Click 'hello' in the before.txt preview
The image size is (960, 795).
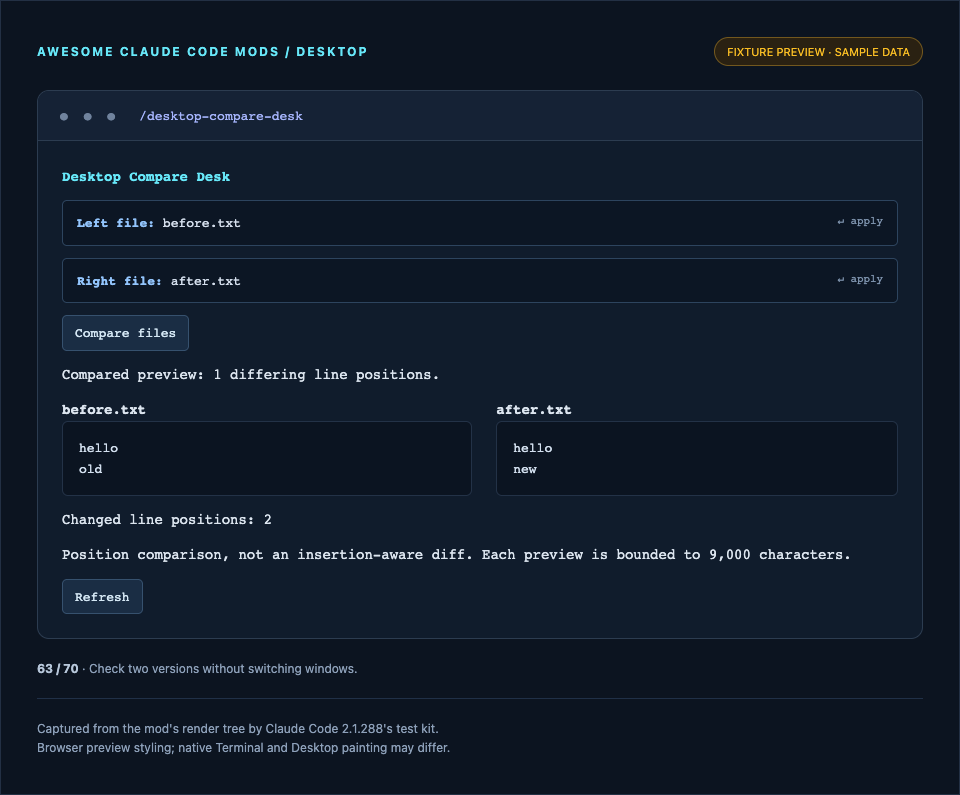pyautogui.click(x=98, y=448)
